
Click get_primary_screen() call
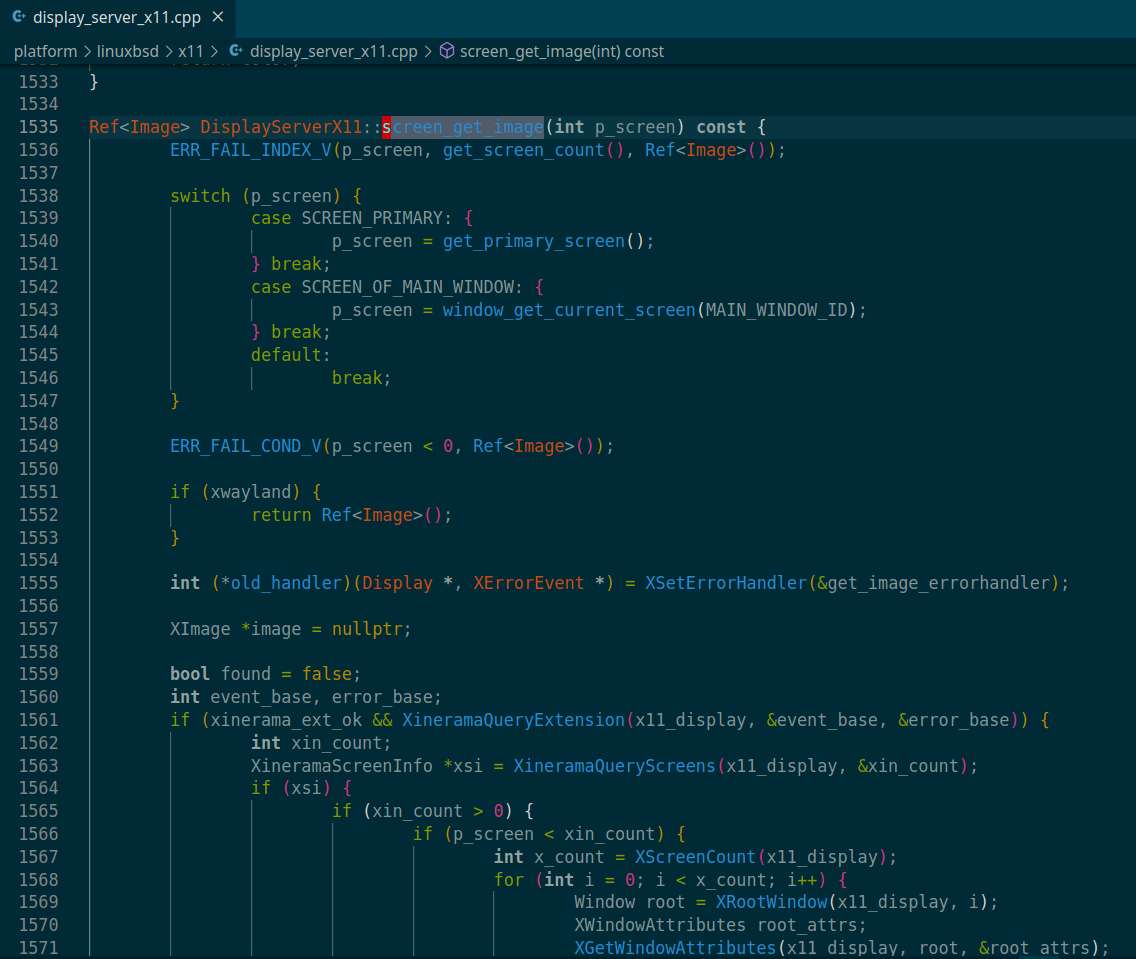[543, 241]
